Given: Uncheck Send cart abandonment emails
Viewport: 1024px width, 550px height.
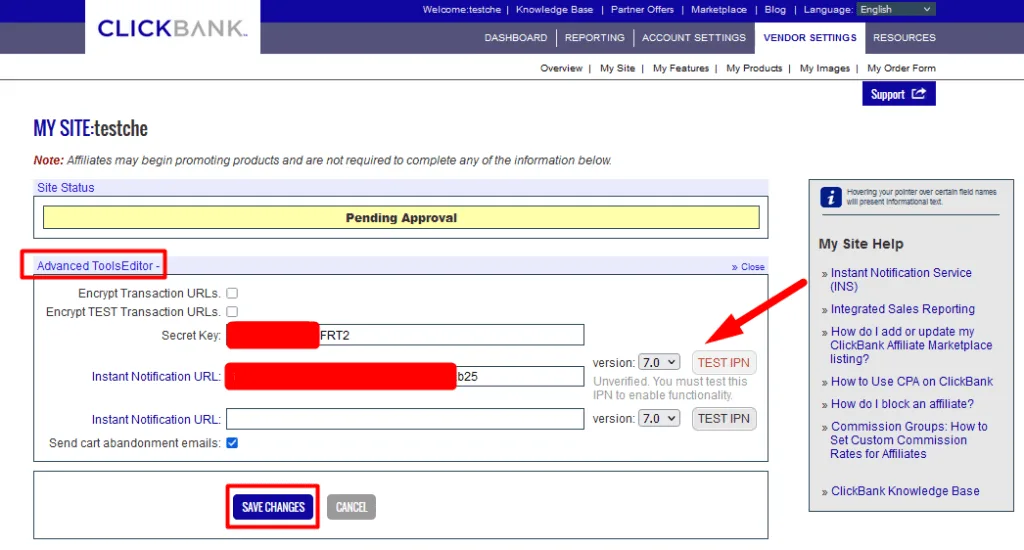Looking at the screenshot, I should coord(232,443).
